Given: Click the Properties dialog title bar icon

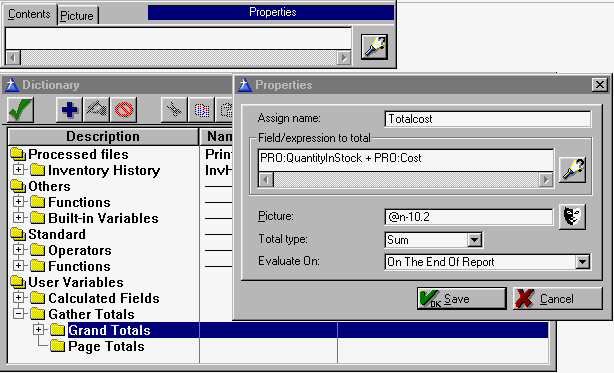Looking at the screenshot, I should point(245,85).
